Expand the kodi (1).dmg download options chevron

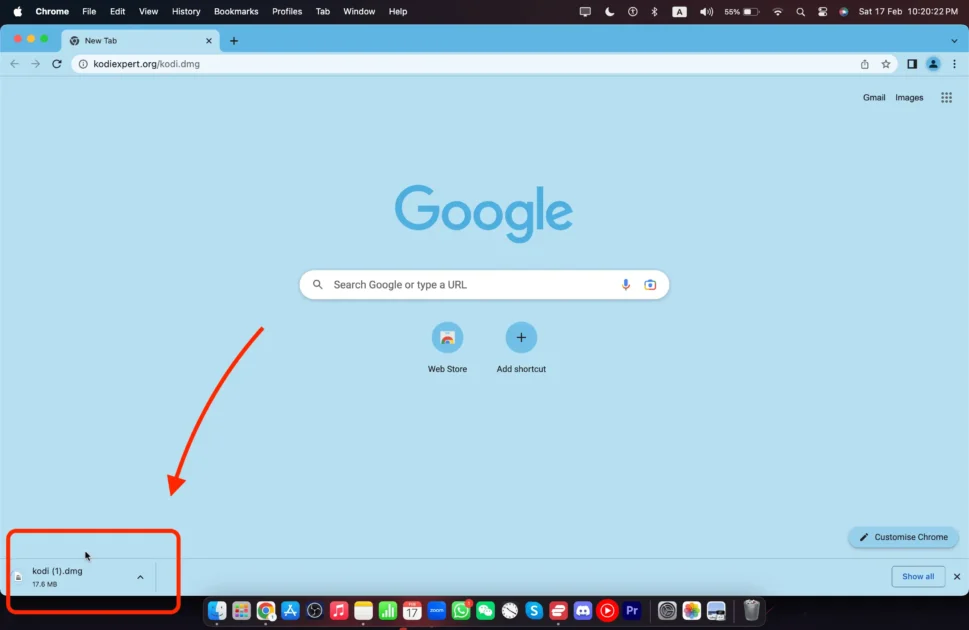click(x=140, y=577)
